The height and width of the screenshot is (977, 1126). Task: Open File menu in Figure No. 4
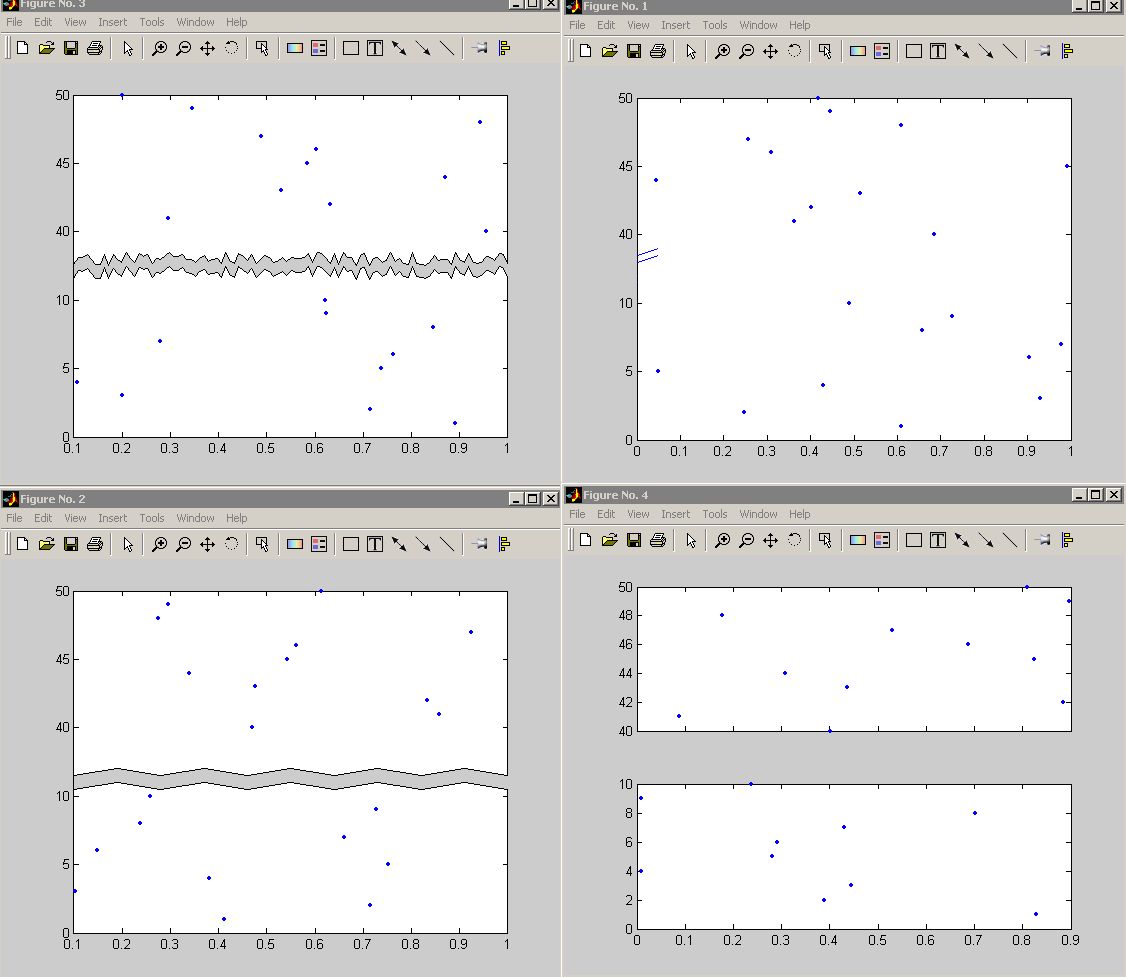point(577,514)
